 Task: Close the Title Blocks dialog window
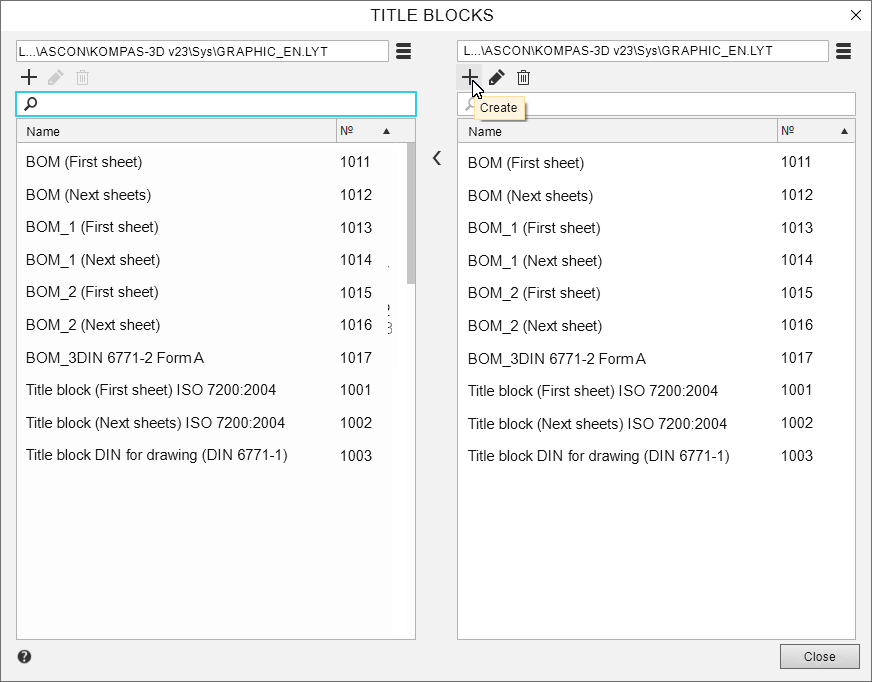point(855,15)
